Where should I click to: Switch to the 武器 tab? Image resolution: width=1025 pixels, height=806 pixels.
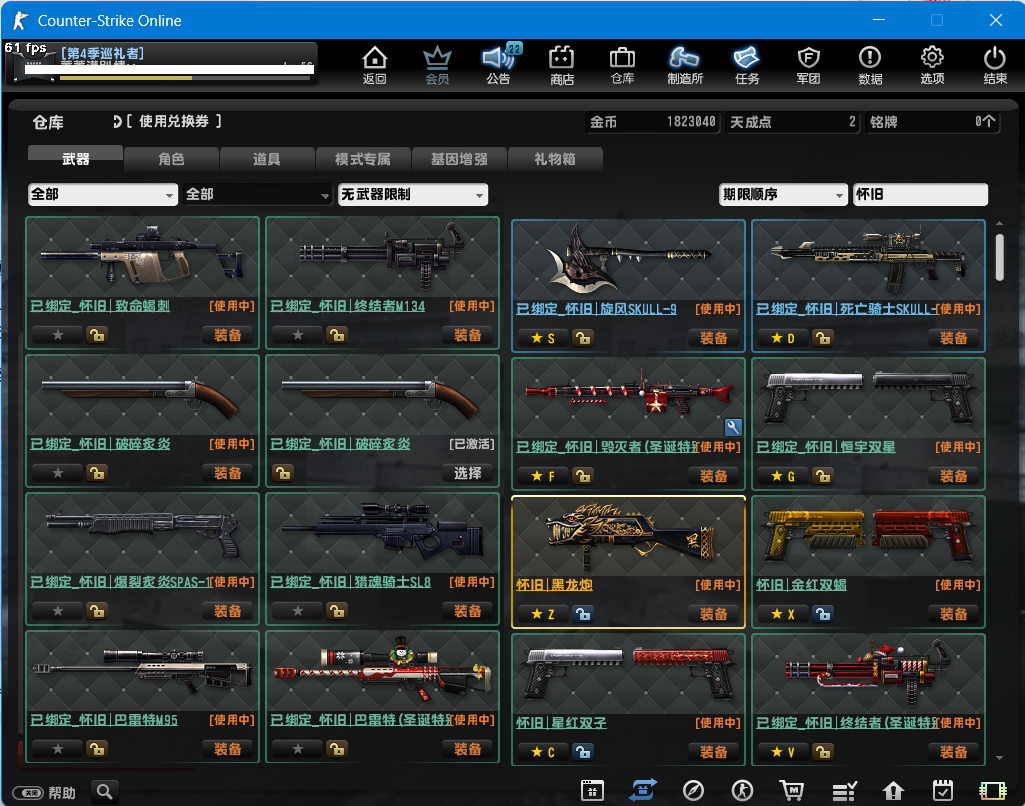(x=76, y=159)
